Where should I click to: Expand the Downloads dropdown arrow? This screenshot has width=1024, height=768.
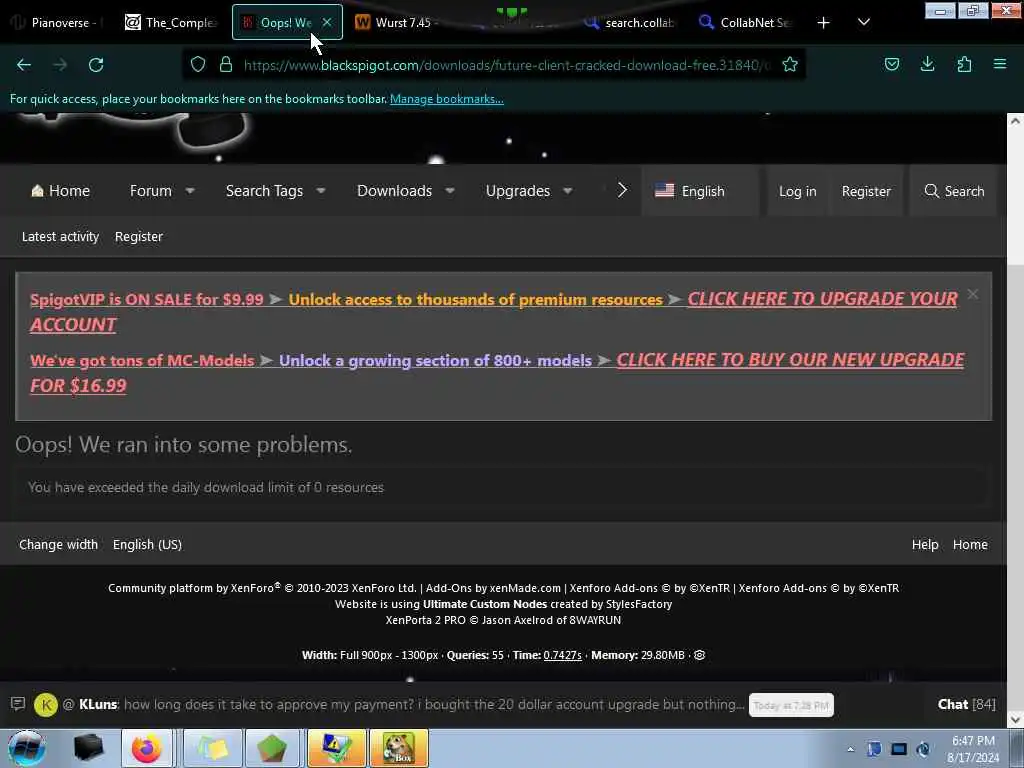pos(450,191)
